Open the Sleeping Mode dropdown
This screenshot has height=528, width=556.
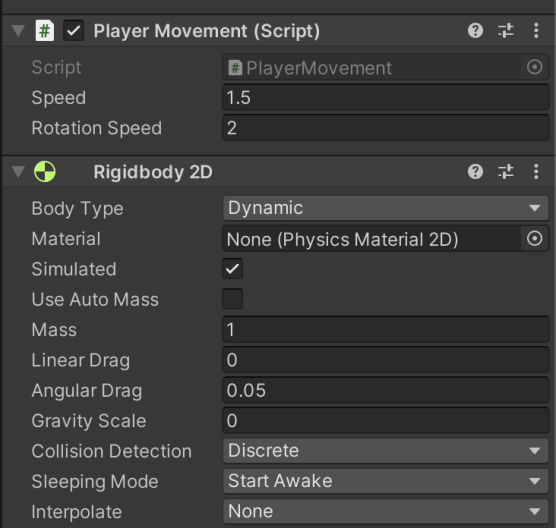pos(386,481)
